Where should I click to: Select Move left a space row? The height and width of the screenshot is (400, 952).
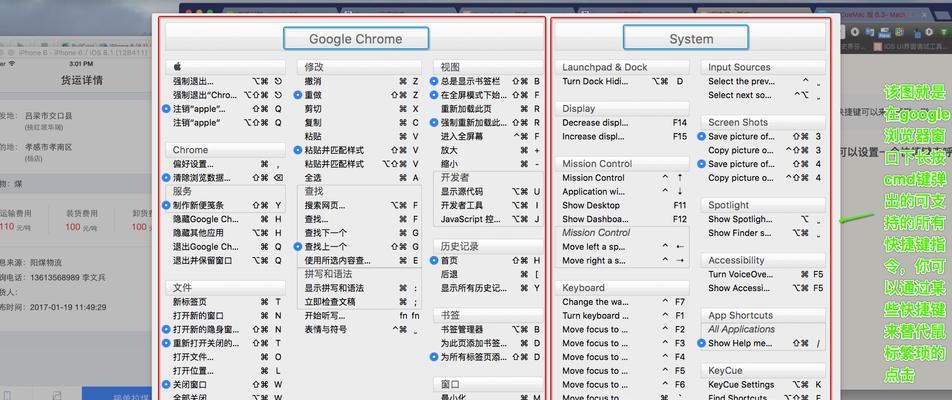pyautogui.click(x=622, y=246)
